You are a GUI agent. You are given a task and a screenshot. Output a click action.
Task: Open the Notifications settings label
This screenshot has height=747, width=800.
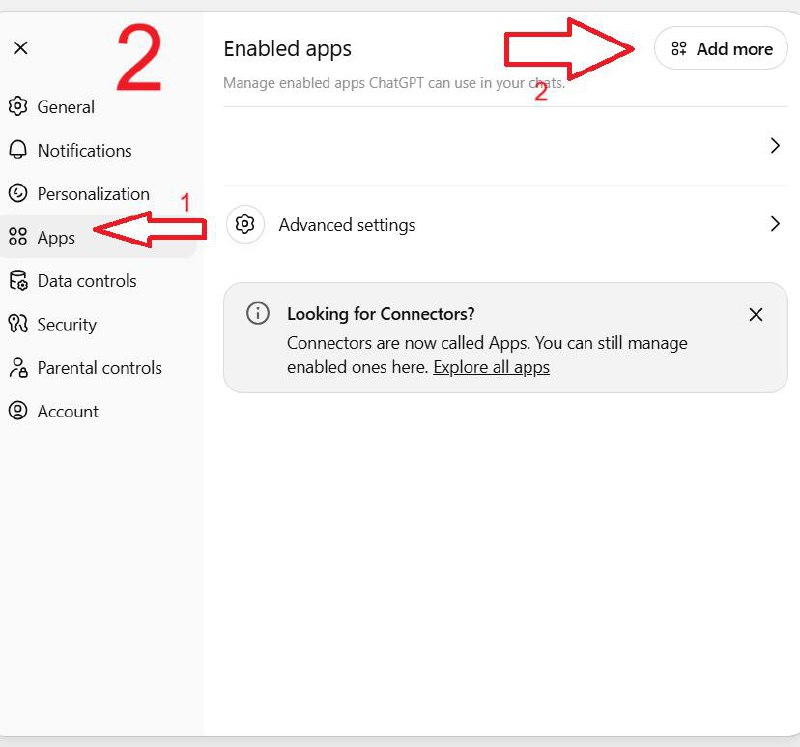coord(84,151)
